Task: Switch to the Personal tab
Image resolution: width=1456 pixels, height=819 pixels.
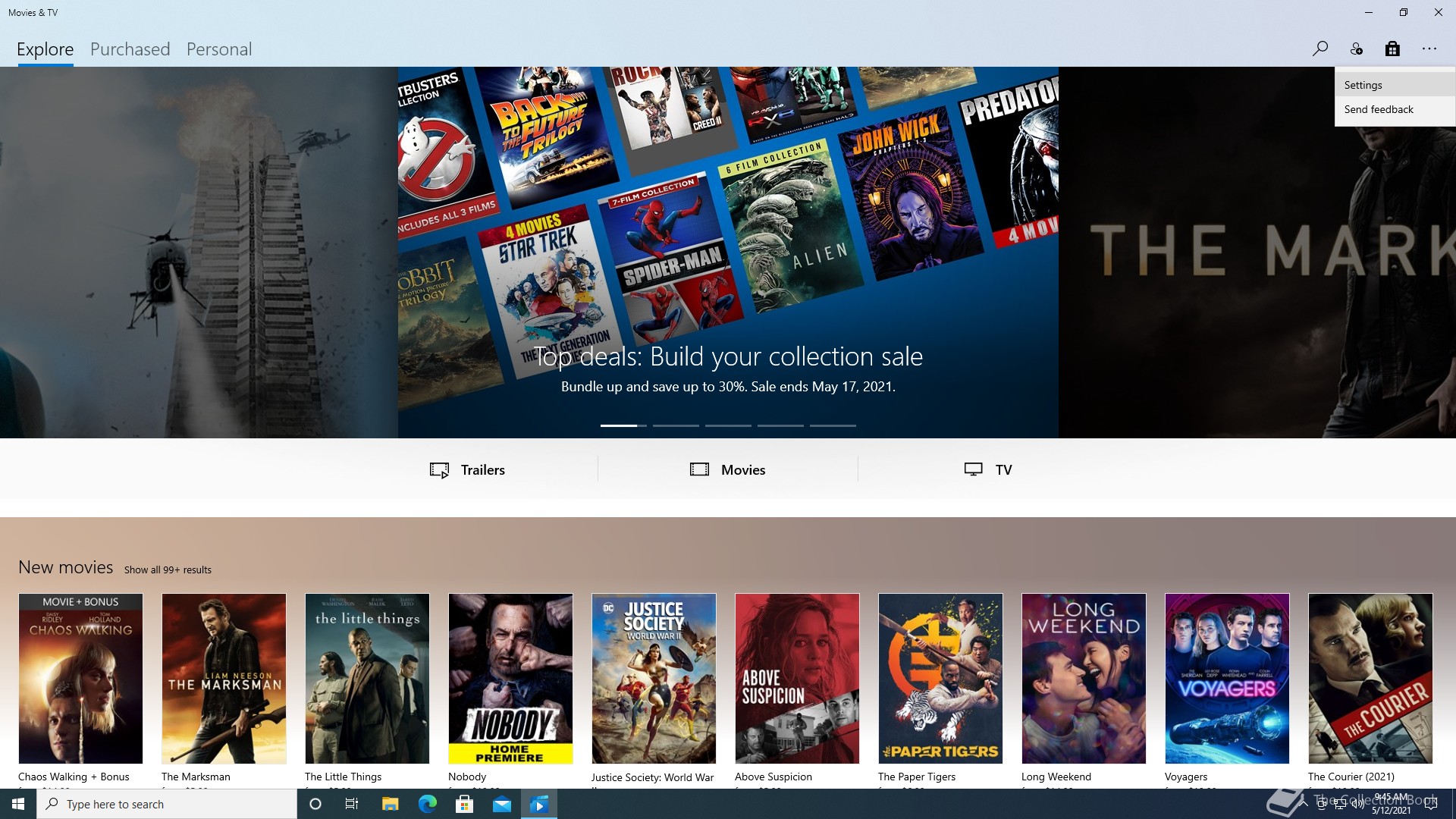Action: click(219, 49)
